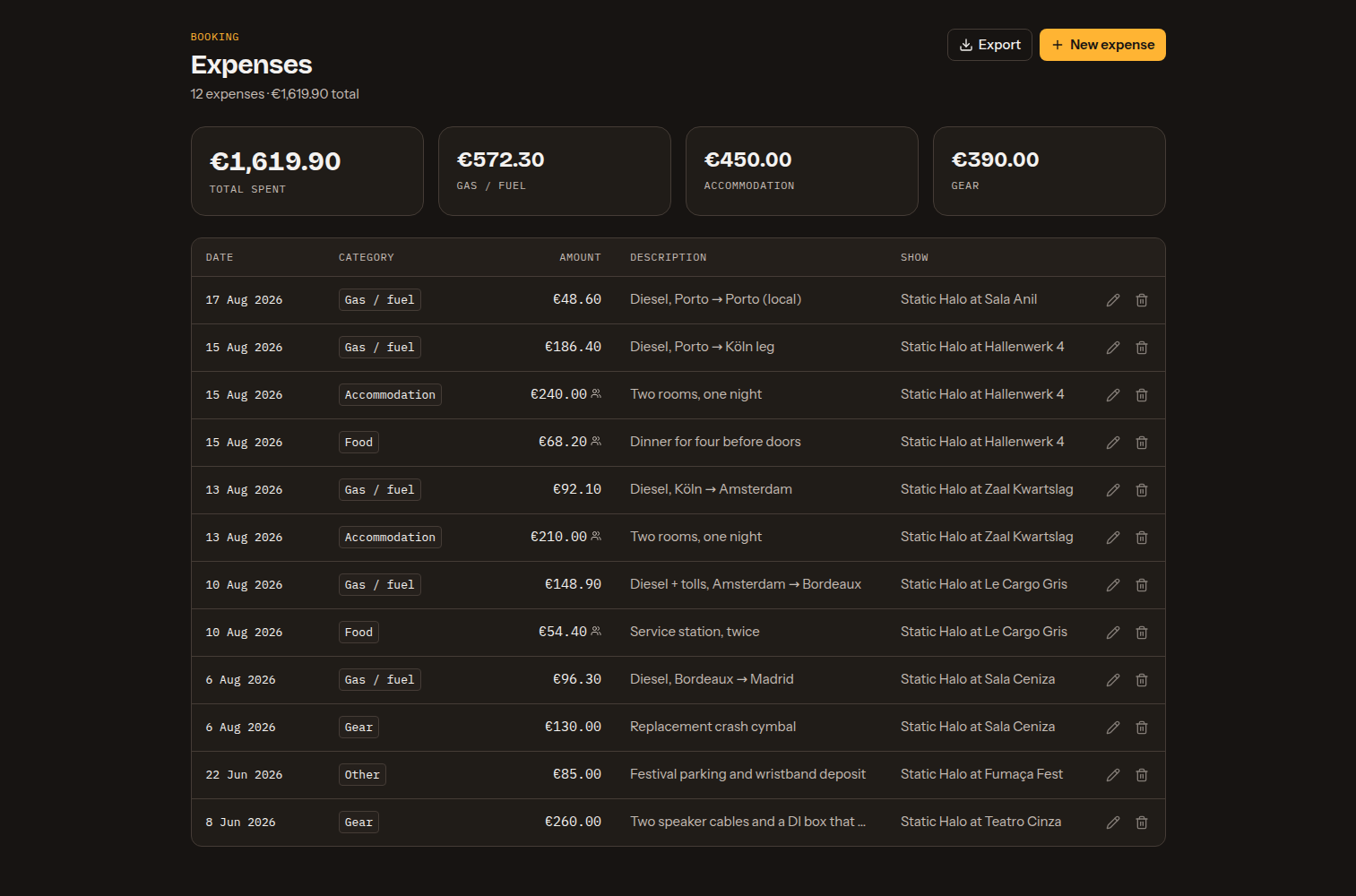Export the expenses list
Screen dimensions: 1356x896
point(989,45)
